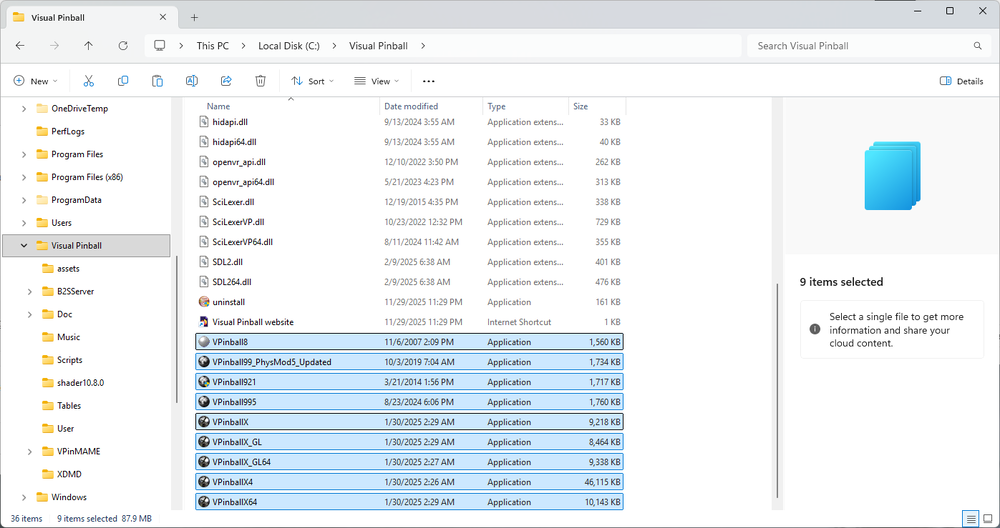Toggle the Details pane button

tap(962, 81)
